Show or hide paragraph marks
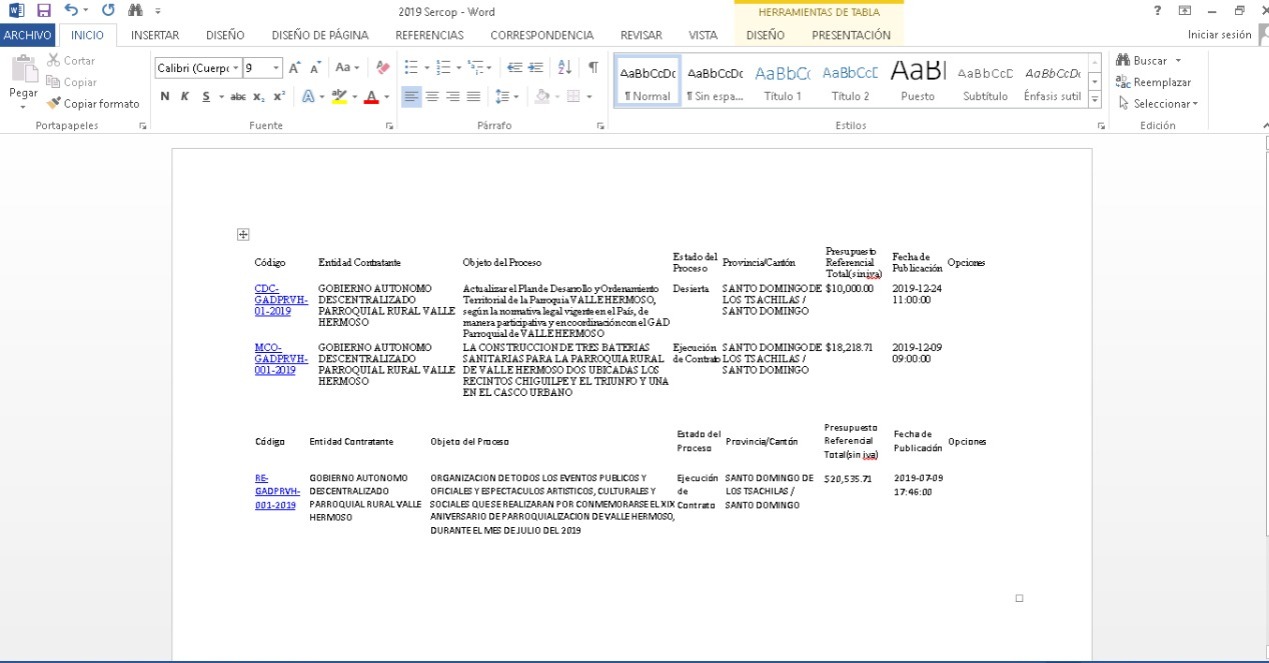 593,68
